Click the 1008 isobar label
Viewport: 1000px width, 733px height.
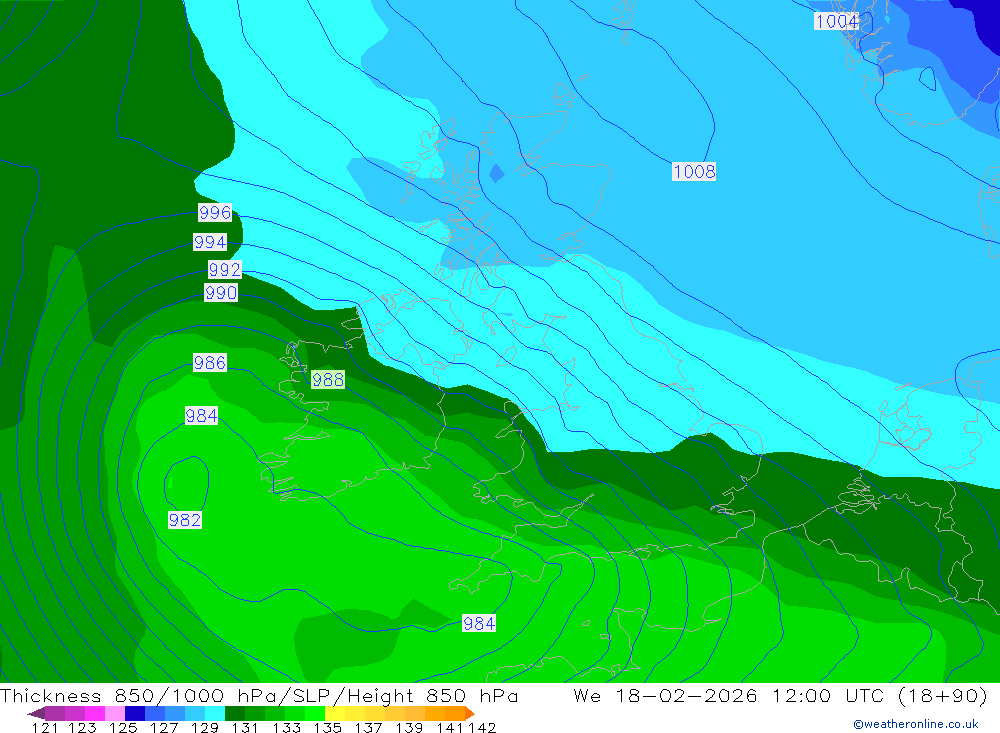[x=694, y=172]
